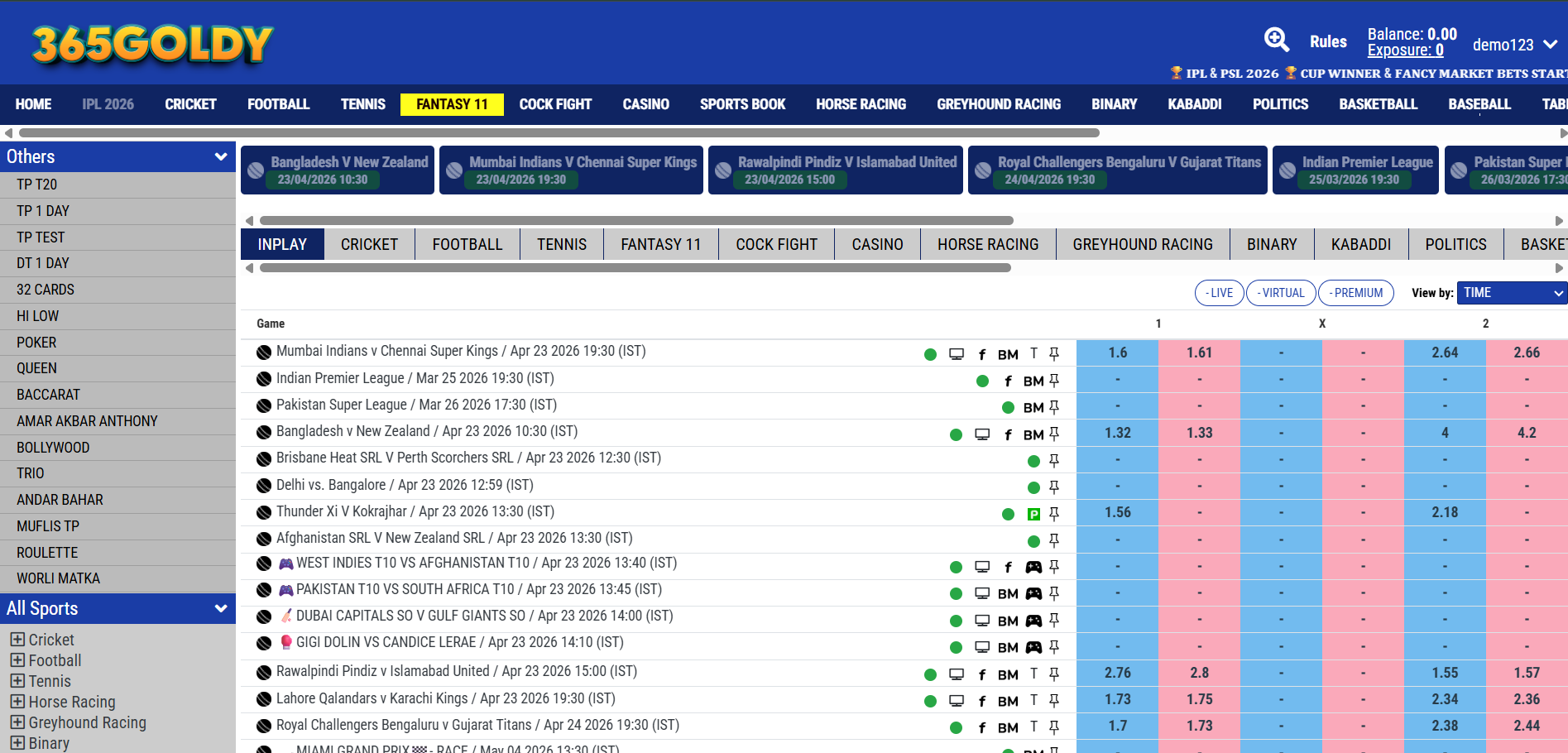This screenshot has width=1568, height=753.
Task: Toggle the PREMIUM filter
Action: (x=1355, y=293)
